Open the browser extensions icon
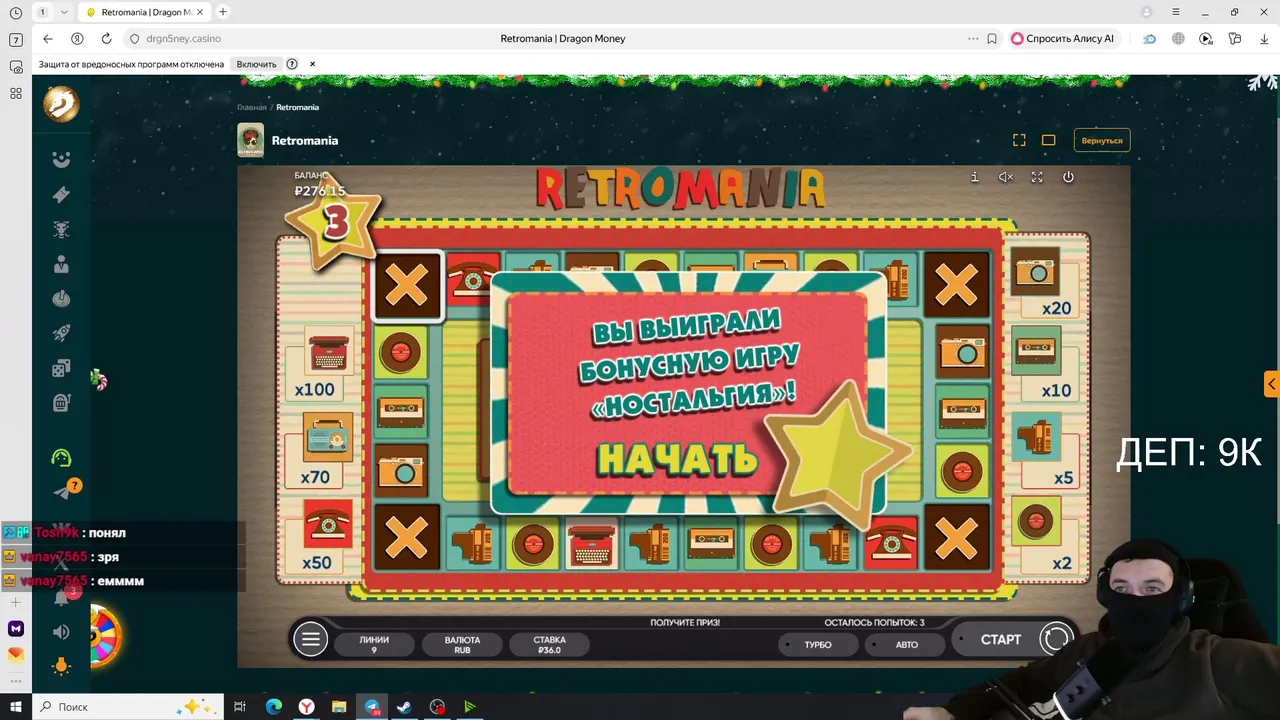The height and width of the screenshot is (720, 1280). click(1235, 38)
